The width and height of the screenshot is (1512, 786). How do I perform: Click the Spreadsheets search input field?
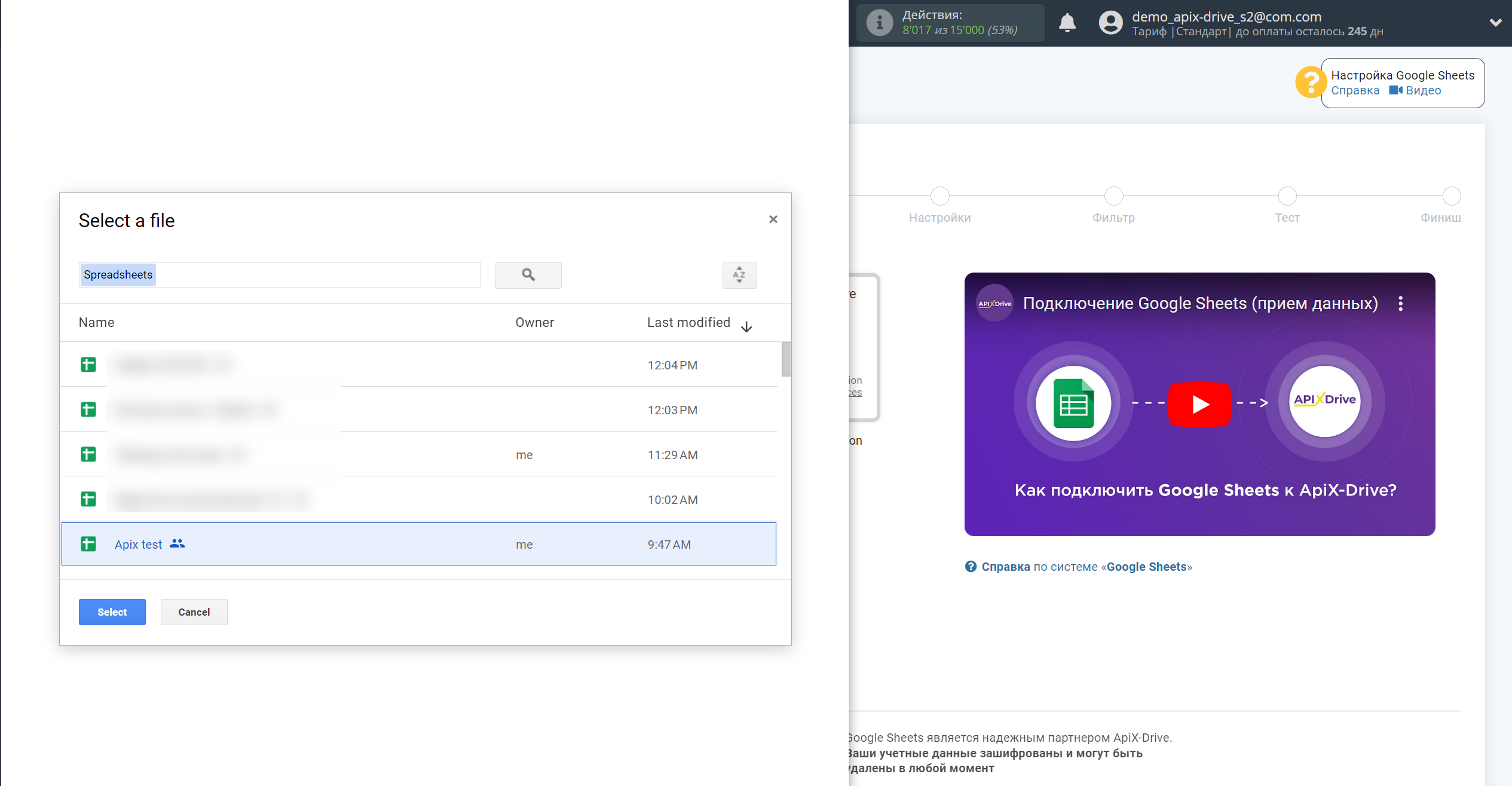(279, 275)
